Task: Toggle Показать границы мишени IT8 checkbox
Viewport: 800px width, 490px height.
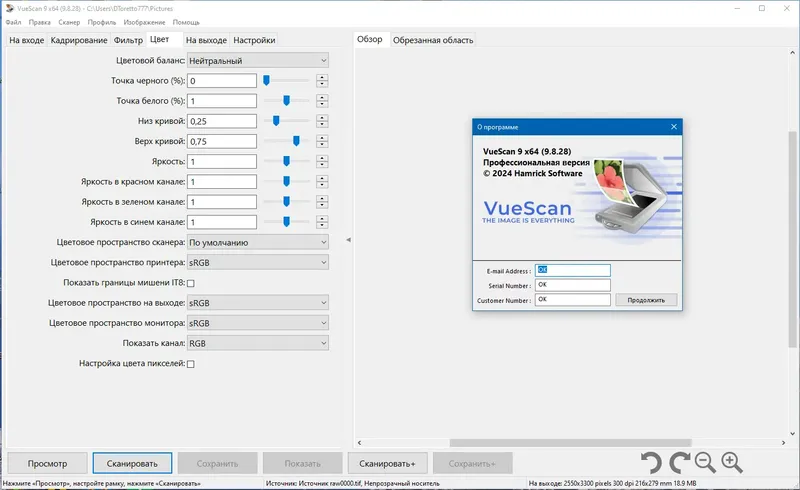Action: pyautogui.click(x=191, y=283)
